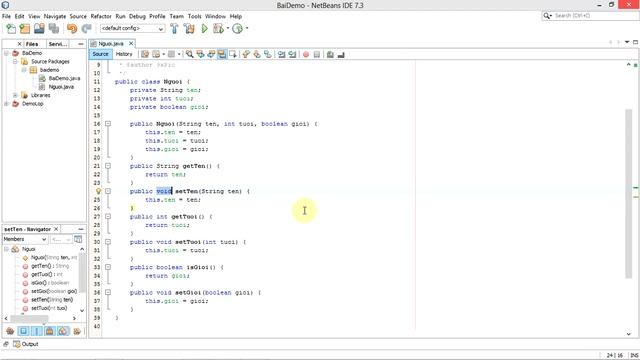Viewport: 640px width, 360px height.
Task: Switch to the Files tab
Action: pyautogui.click(x=32, y=44)
